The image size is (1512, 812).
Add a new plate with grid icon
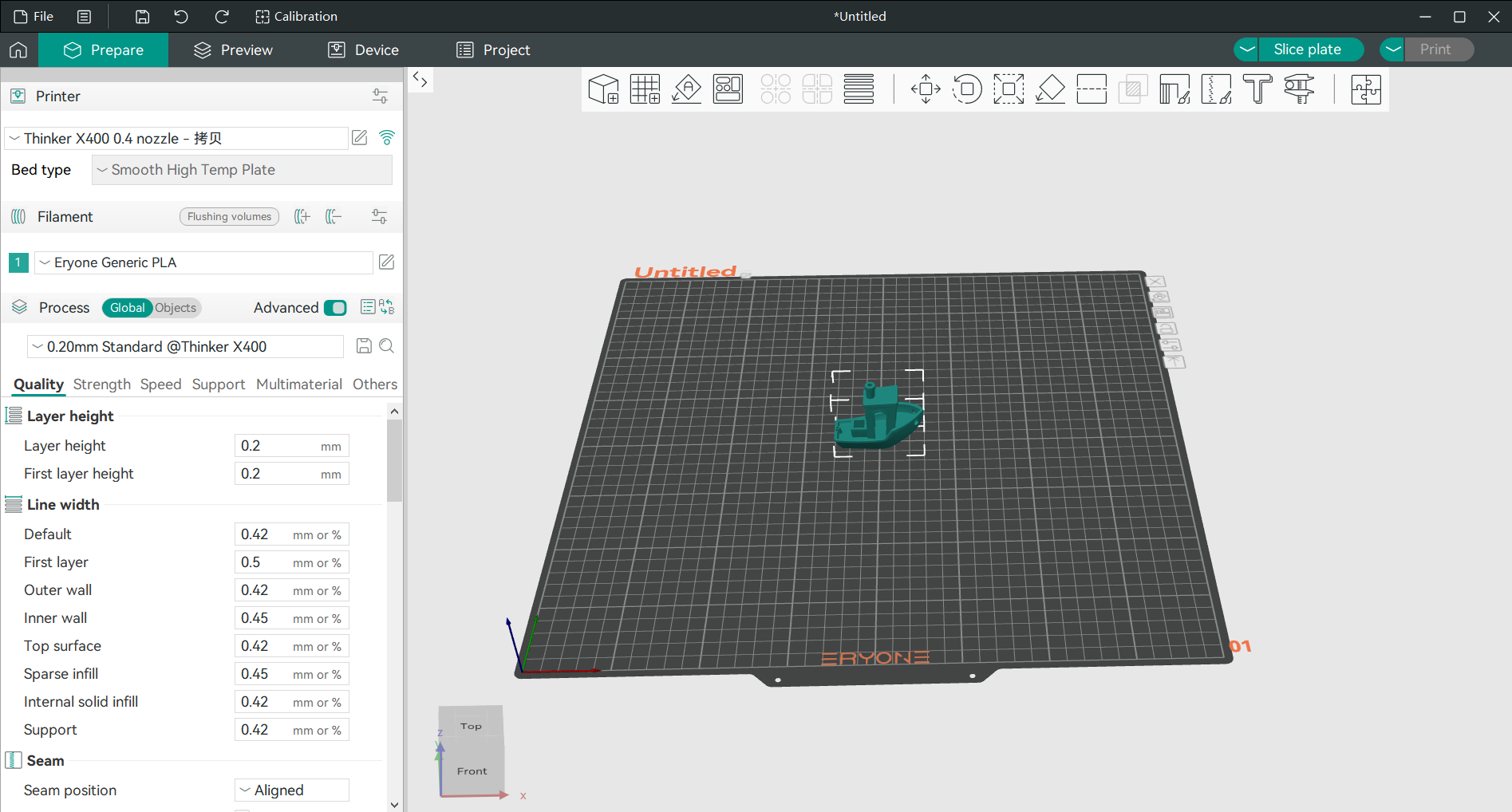pyautogui.click(x=645, y=89)
